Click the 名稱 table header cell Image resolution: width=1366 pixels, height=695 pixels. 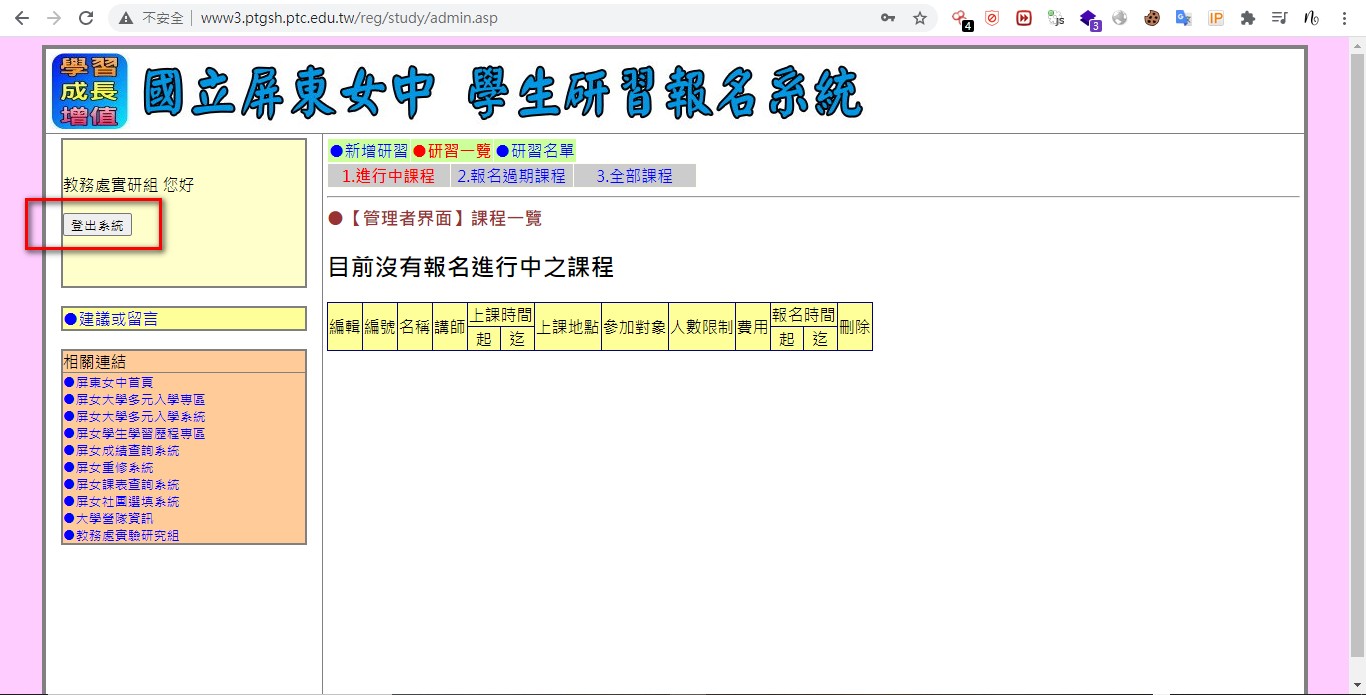(x=414, y=326)
